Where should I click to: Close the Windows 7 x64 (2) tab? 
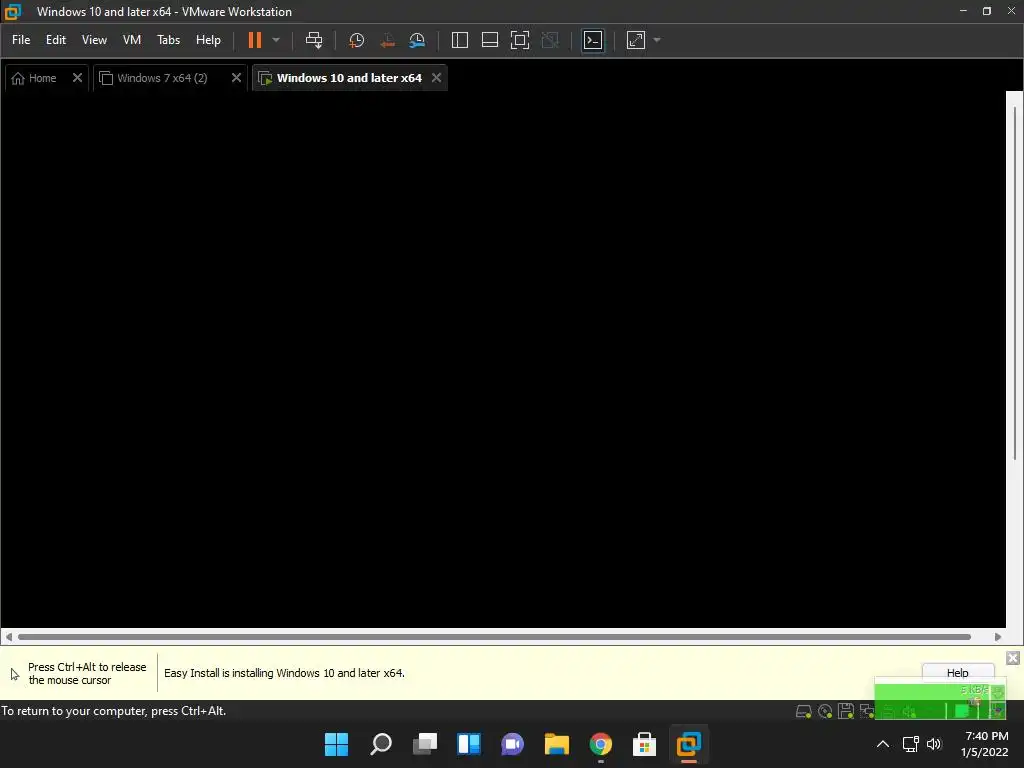236,78
